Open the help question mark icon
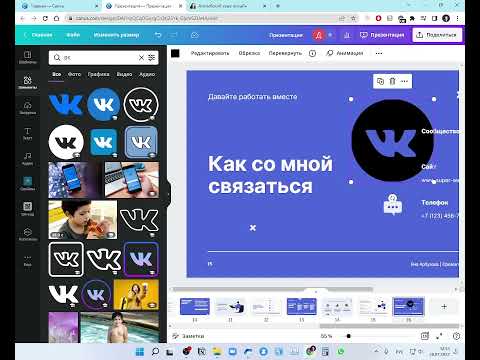Image resolution: width=480 pixels, height=360 pixels. pyautogui.click(x=456, y=336)
